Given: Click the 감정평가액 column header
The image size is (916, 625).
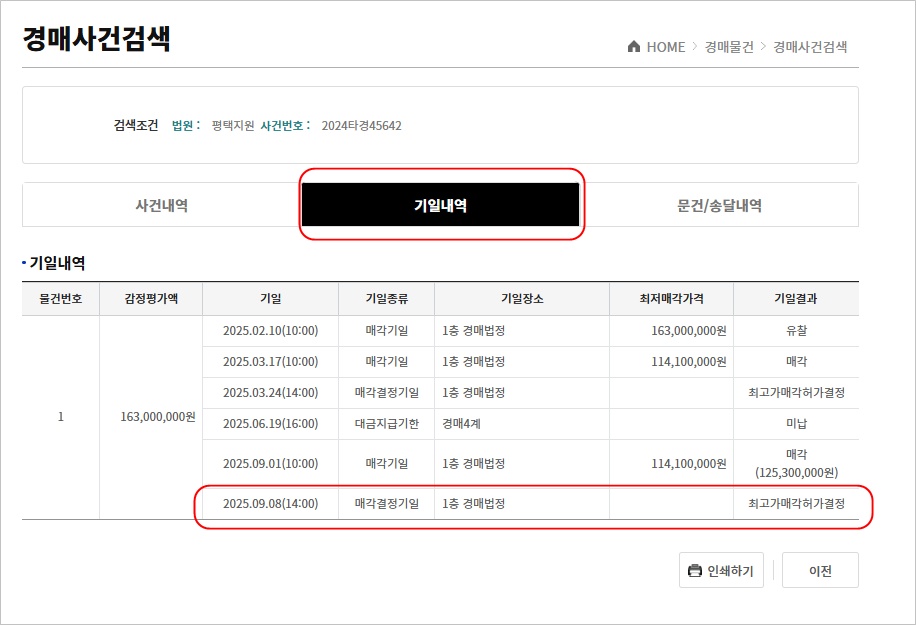Looking at the screenshot, I should (x=151, y=299).
